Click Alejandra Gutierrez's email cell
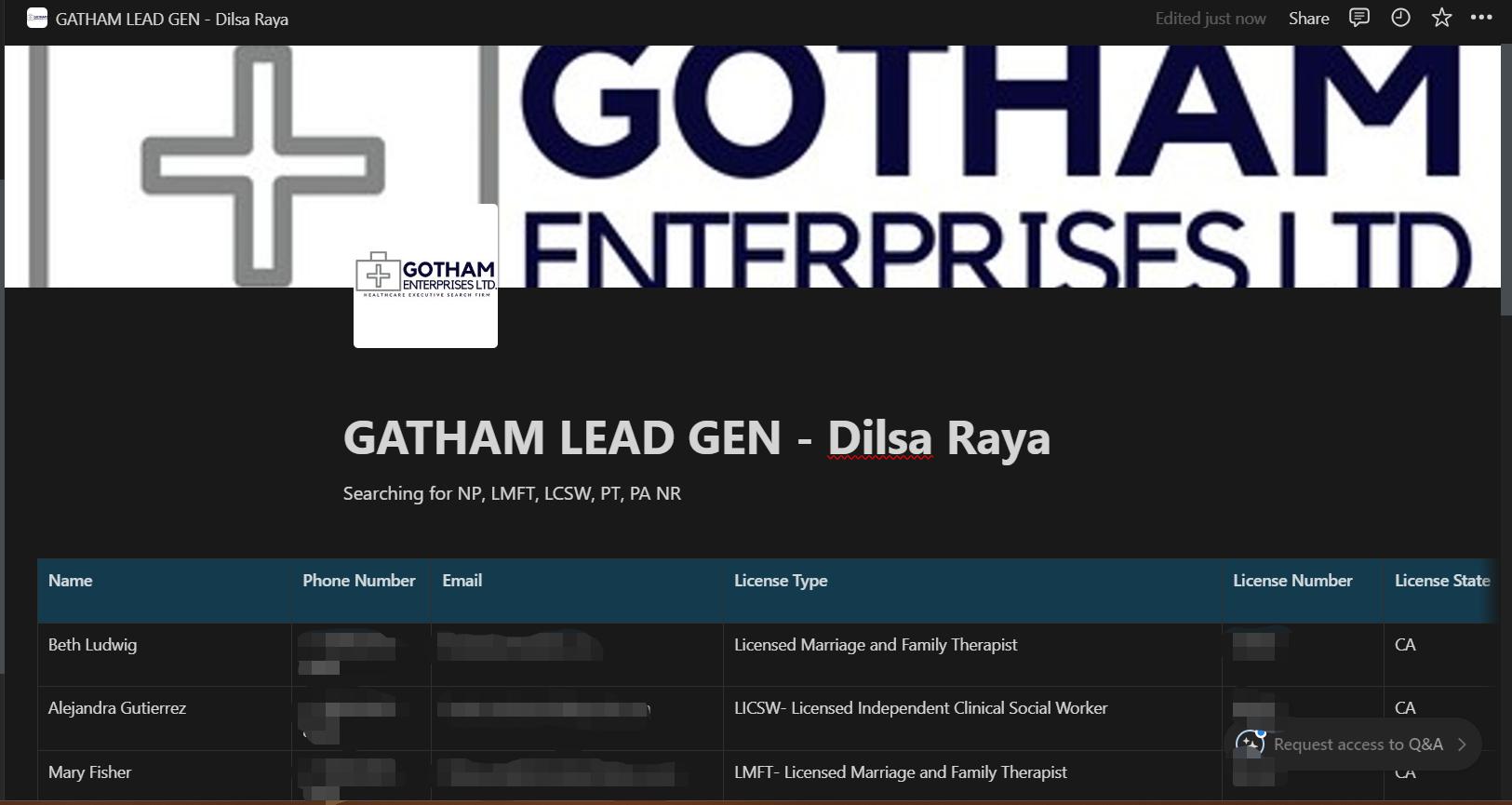Image resolution: width=1512 pixels, height=805 pixels. tap(577, 718)
